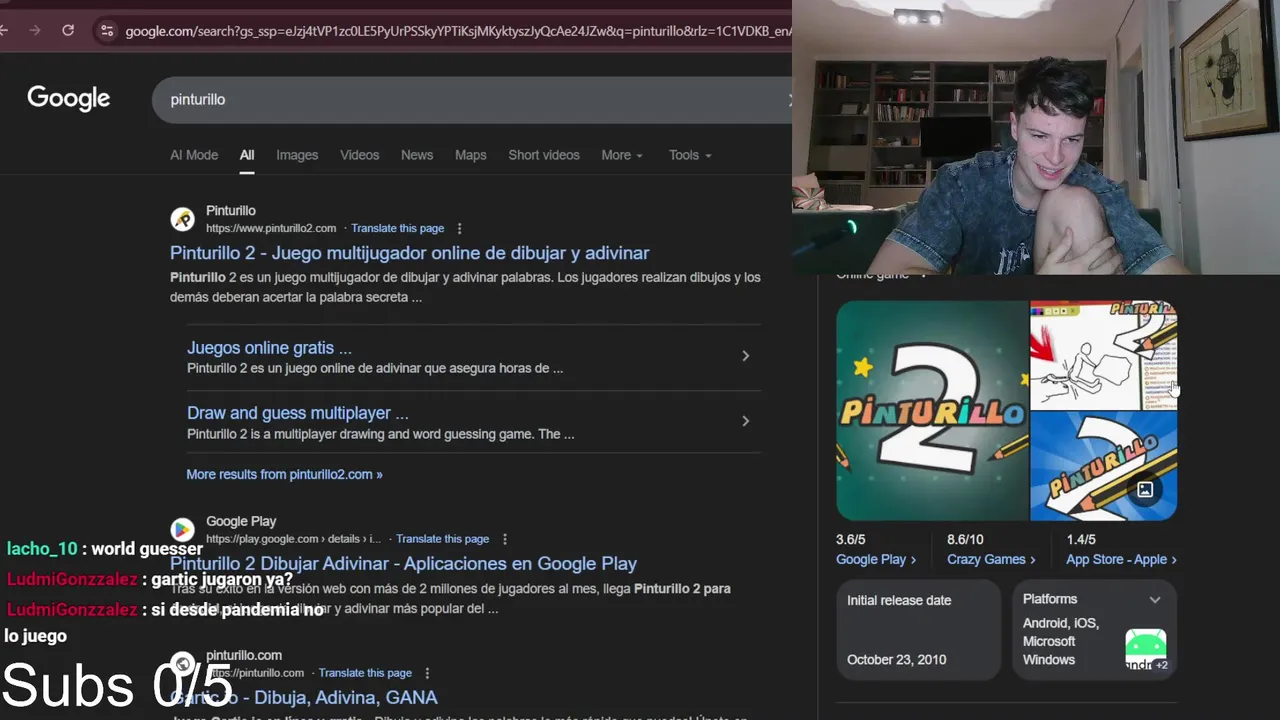1280x720 pixels.
Task: Open the site information icon in address bar
Action: [107, 31]
